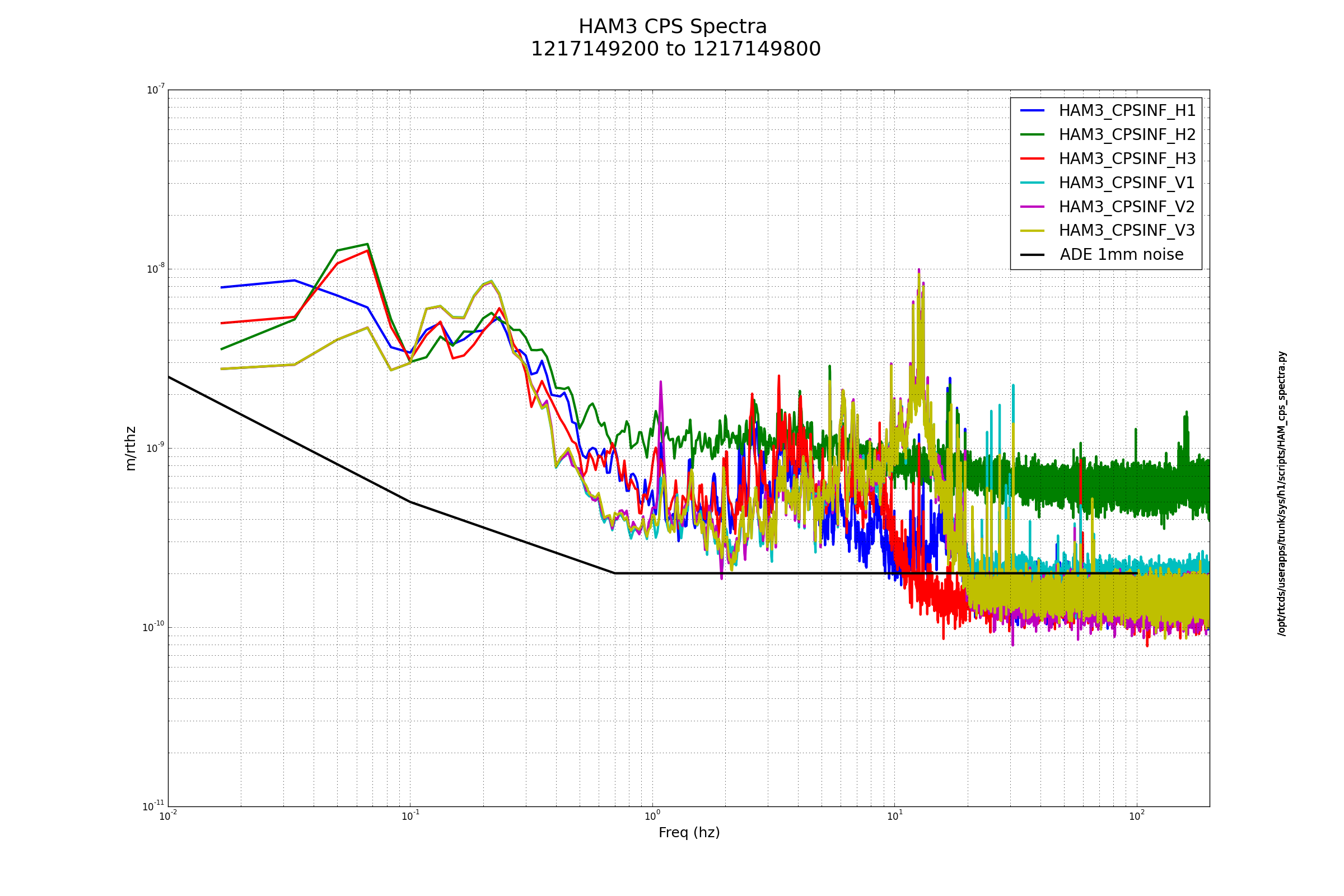Click the magenta legend line sample for V2
The height and width of the screenshot is (896, 1344).
pos(1032,206)
